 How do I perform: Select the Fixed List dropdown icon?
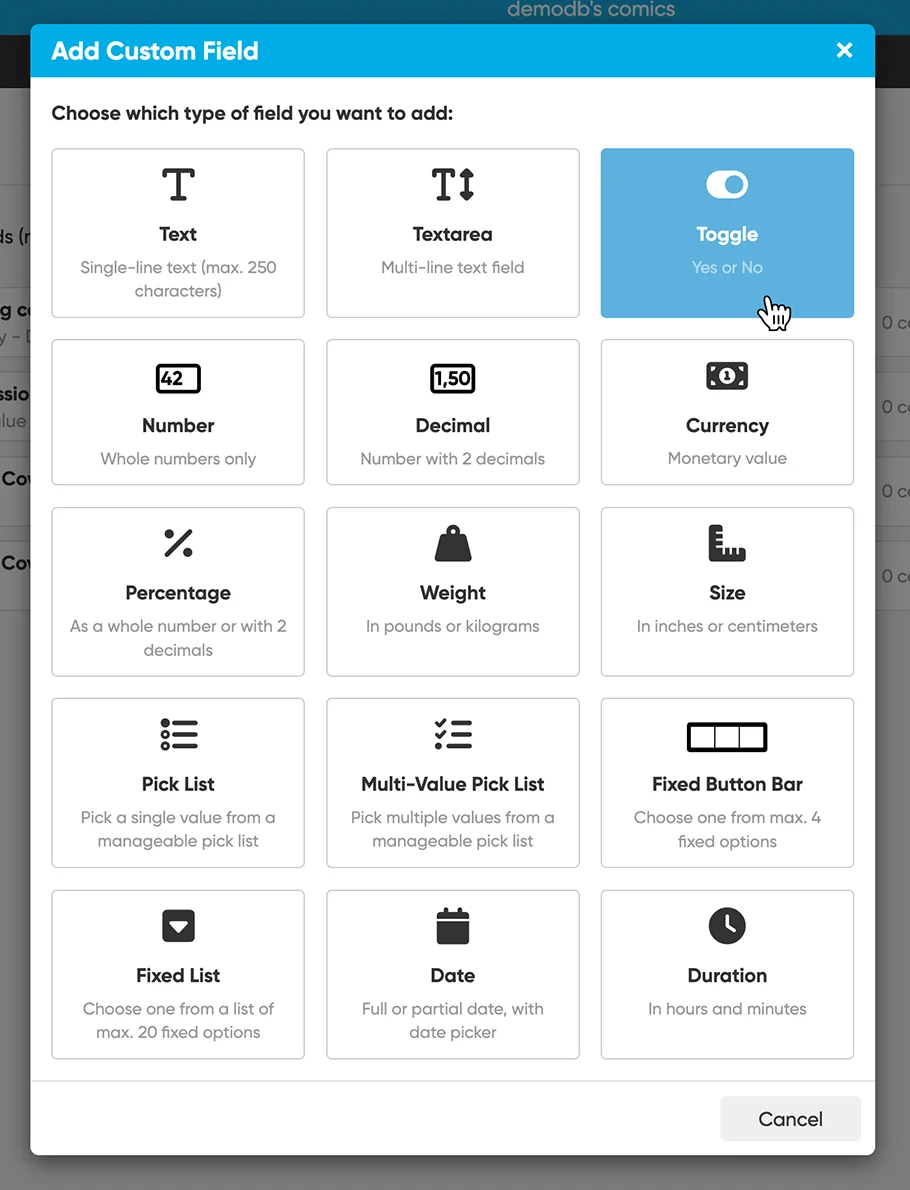pyautogui.click(x=178, y=926)
